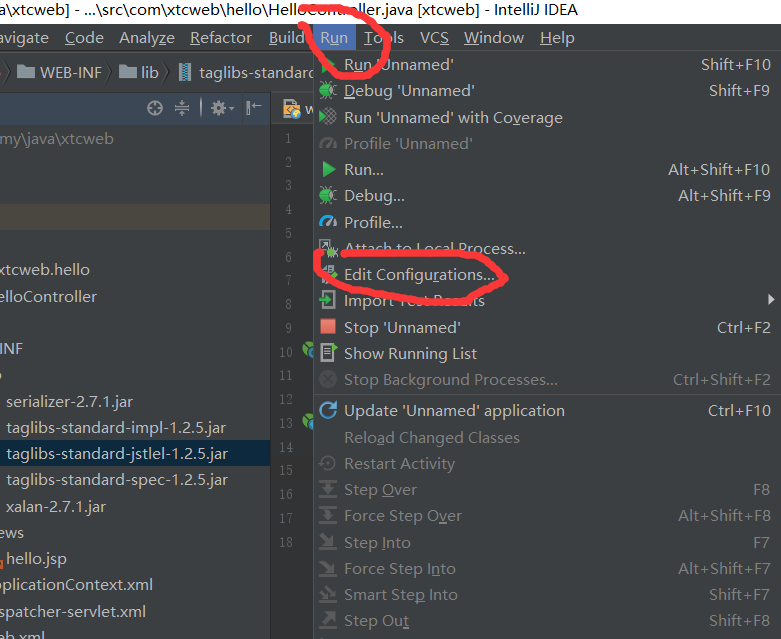Click the Run... menu entry
The image size is (781, 639).
click(x=547, y=170)
